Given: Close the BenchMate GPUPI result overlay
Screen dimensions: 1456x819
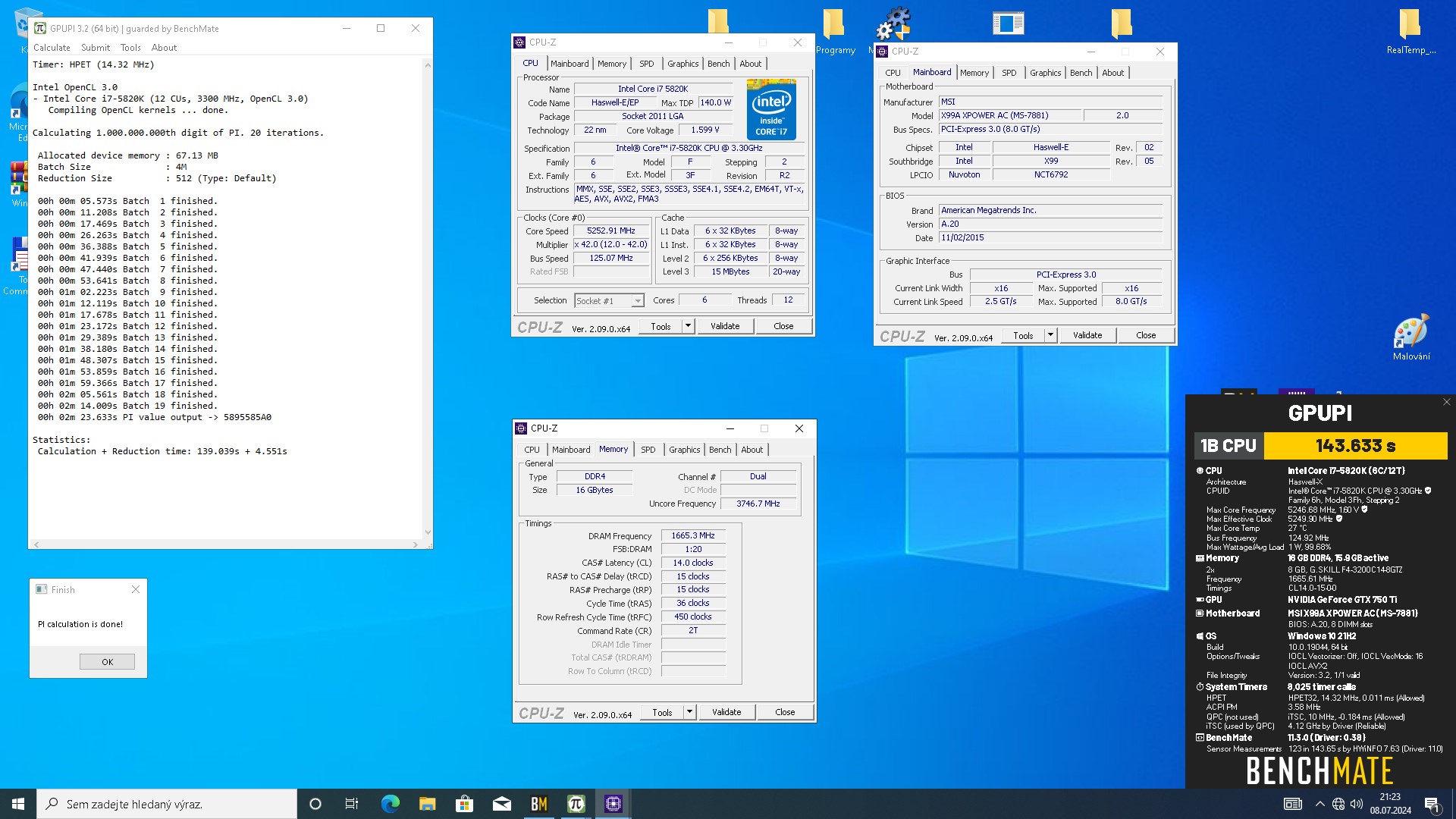Looking at the screenshot, I should [1446, 402].
